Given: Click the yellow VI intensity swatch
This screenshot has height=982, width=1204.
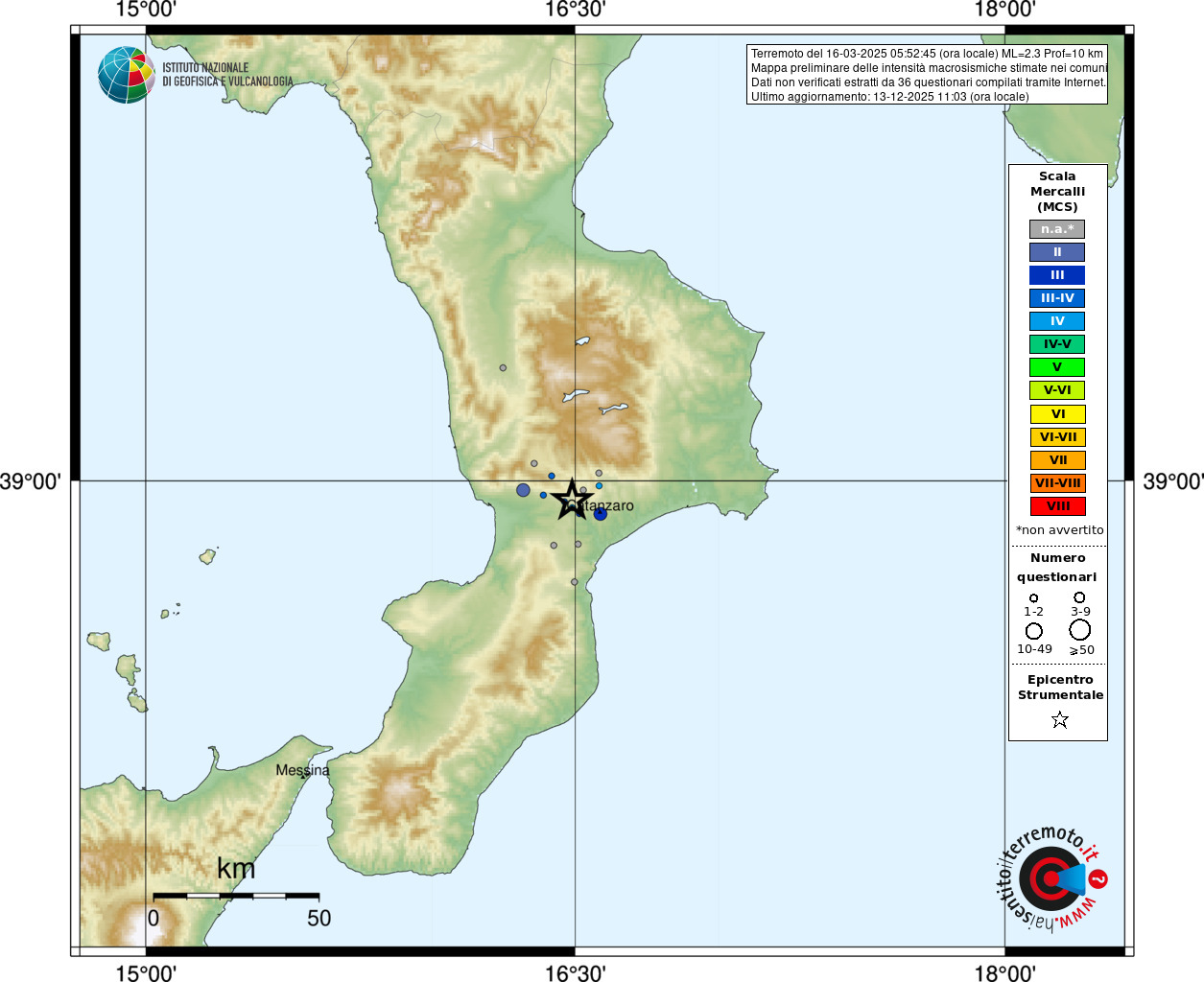Looking at the screenshot, I should point(1057,414).
